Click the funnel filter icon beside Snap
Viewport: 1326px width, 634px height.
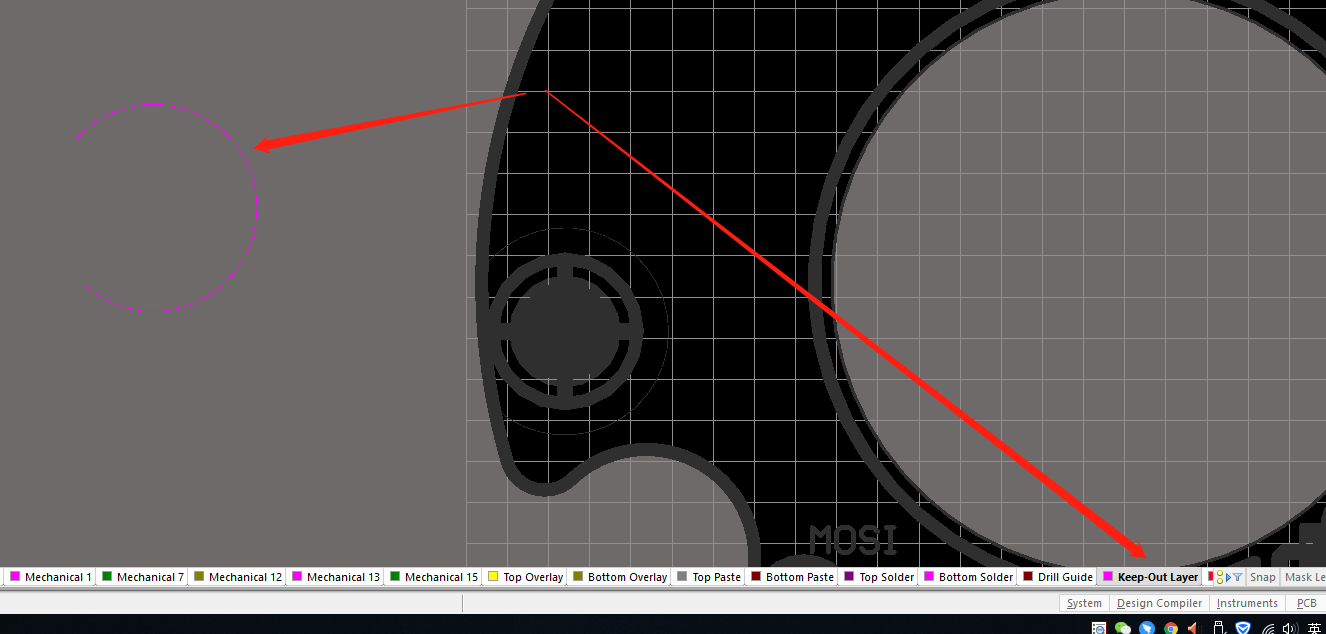pyautogui.click(x=1238, y=577)
